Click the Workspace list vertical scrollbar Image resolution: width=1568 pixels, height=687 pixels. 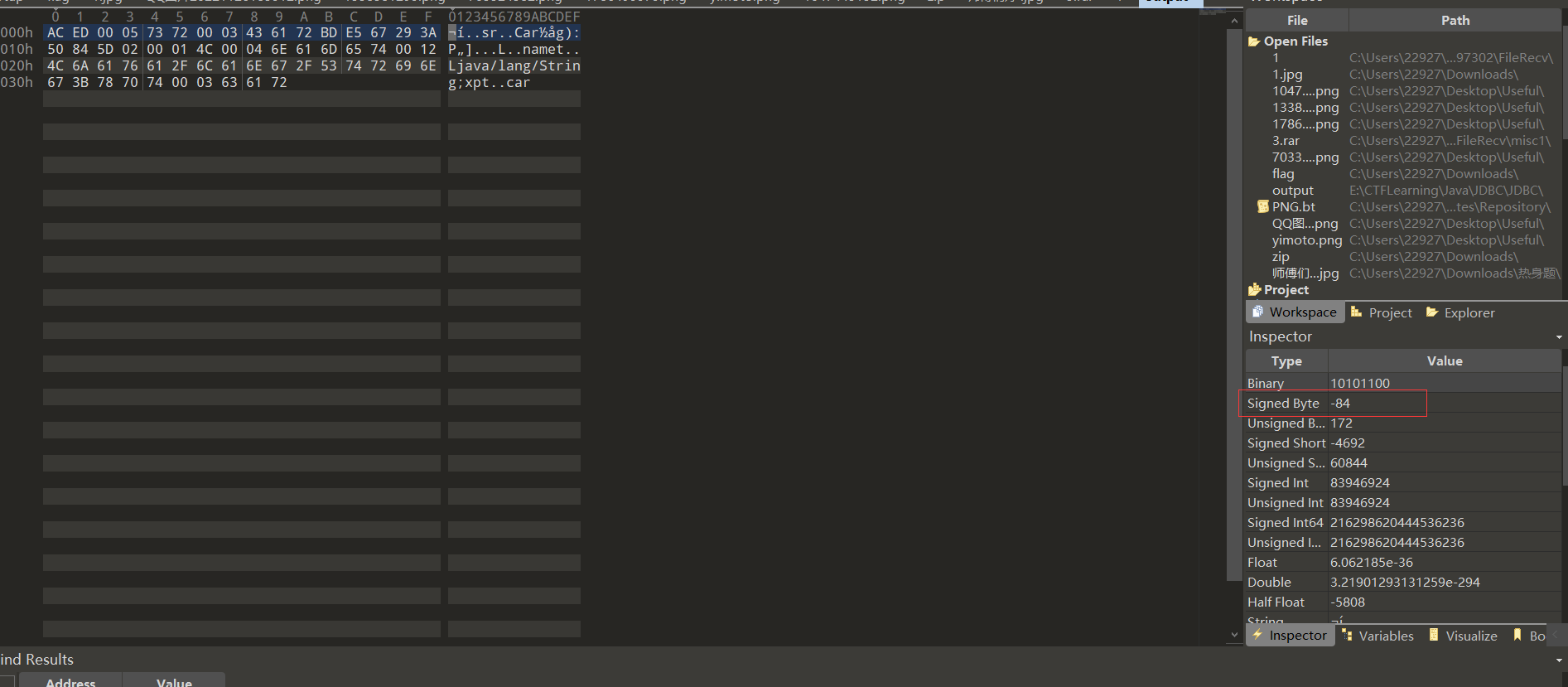(x=1565, y=83)
